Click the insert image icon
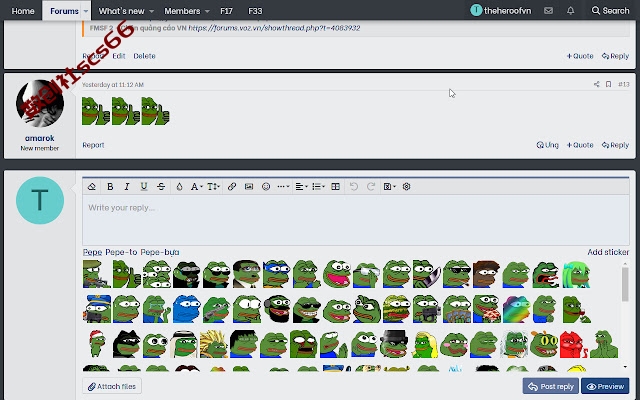 [249, 187]
